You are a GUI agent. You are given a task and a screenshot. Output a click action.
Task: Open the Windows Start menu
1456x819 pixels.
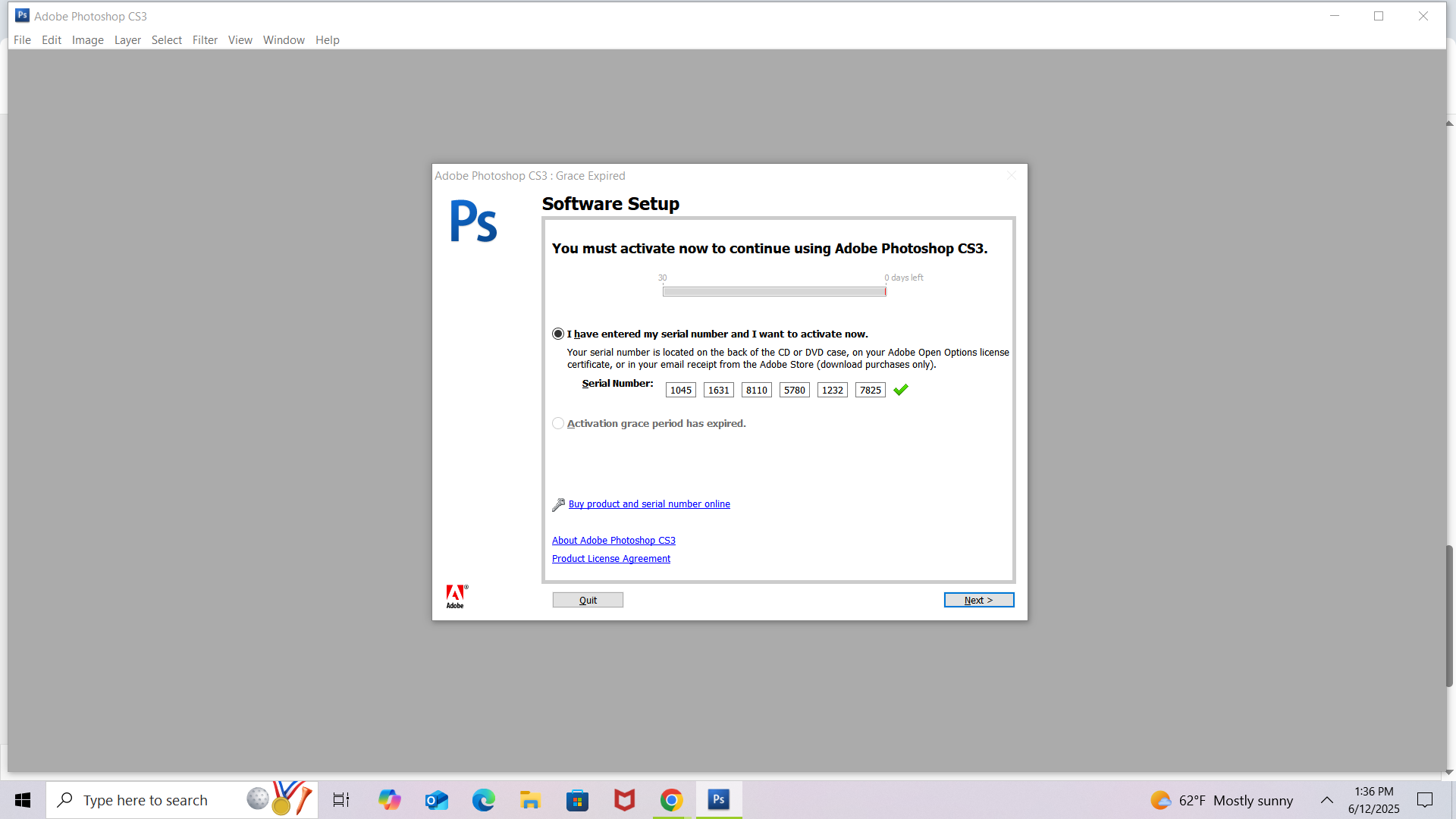tap(23, 800)
